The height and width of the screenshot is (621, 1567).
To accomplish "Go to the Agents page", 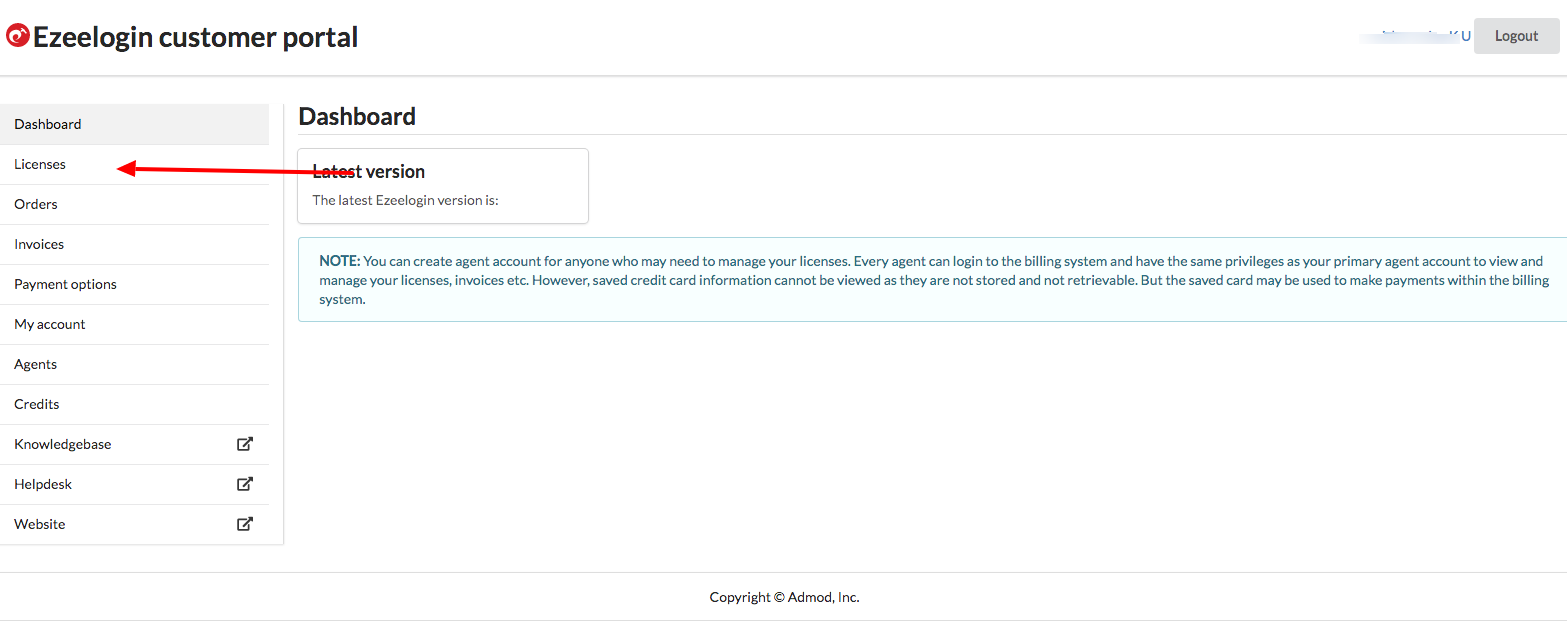I will click(x=134, y=364).
